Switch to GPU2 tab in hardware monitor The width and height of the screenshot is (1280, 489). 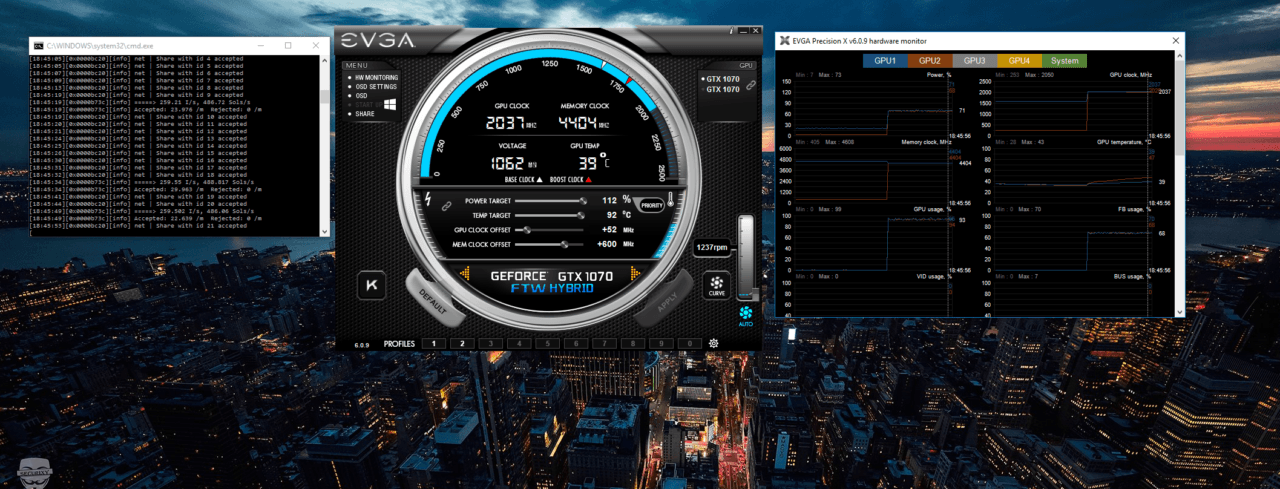[930, 60]
